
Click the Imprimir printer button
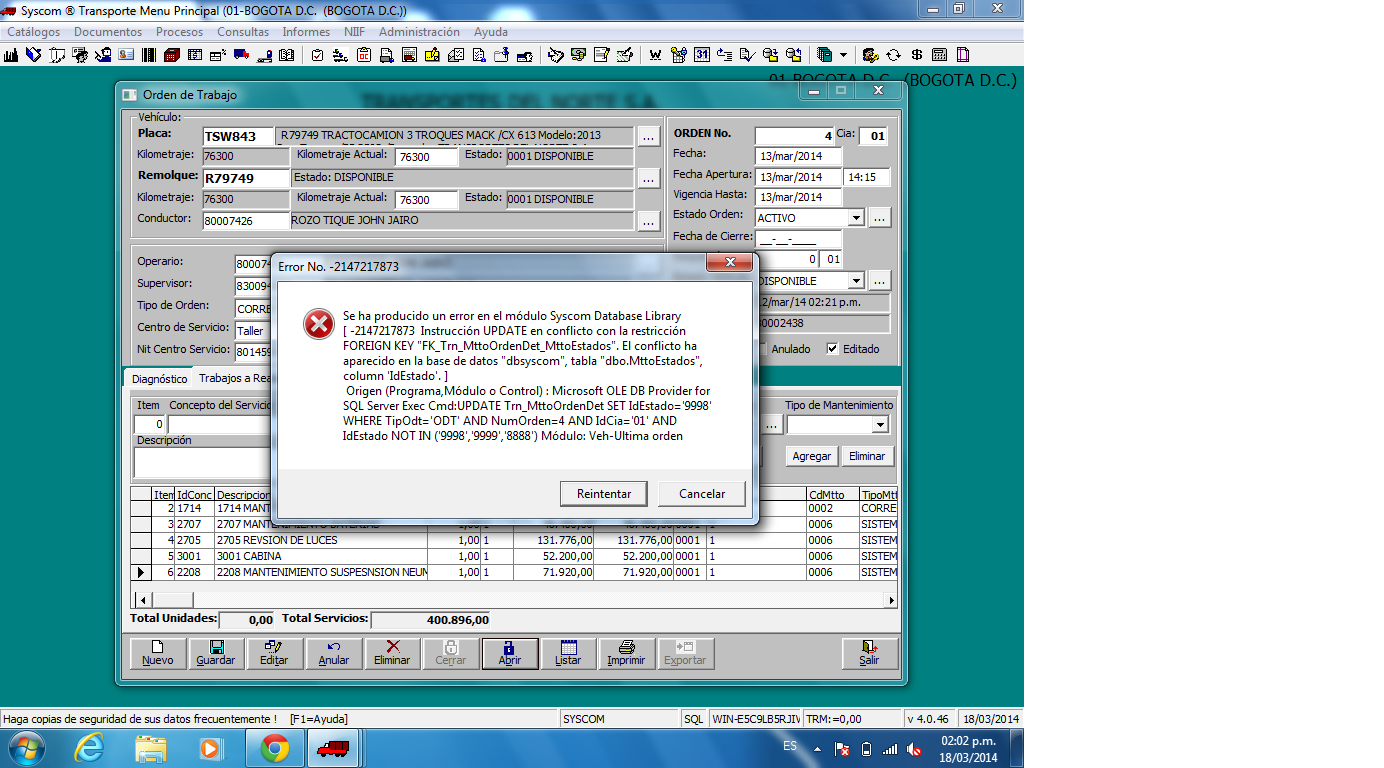coord(626,653)
